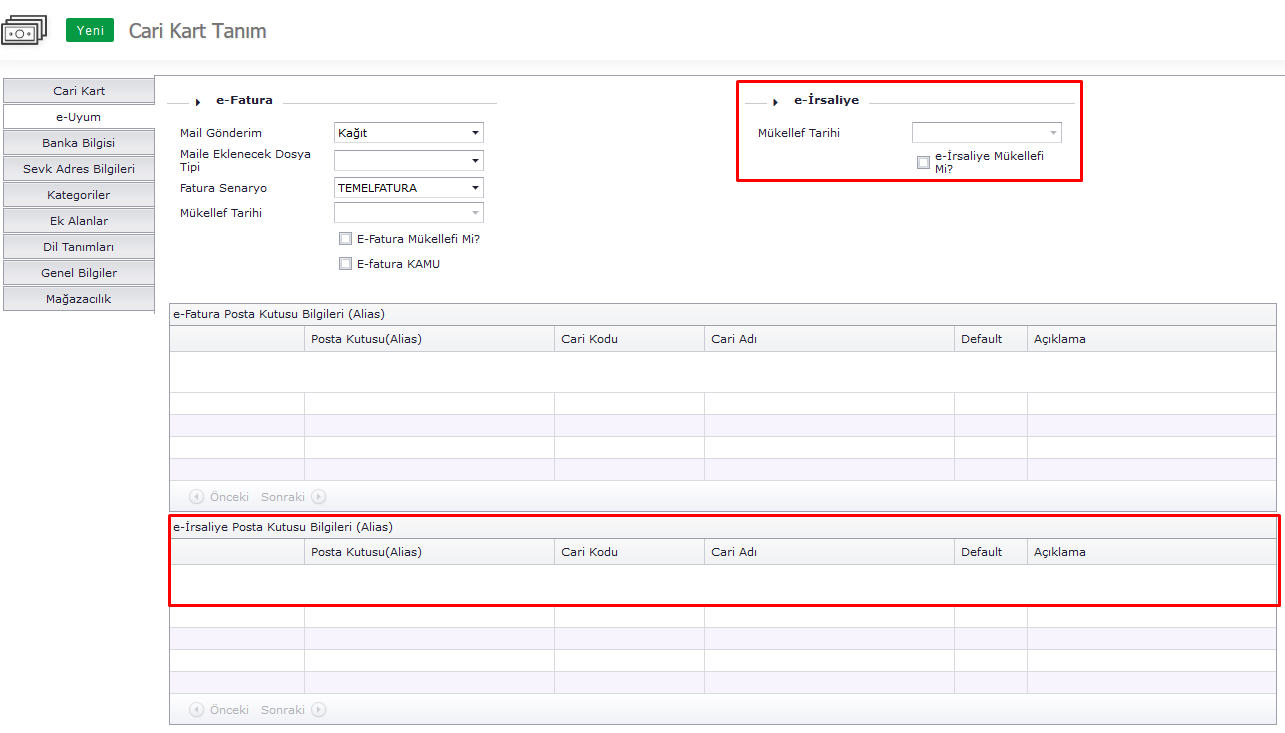Go to Sevk Adres Bilgileri tab

pyautogui.click(x=79, y=169)
